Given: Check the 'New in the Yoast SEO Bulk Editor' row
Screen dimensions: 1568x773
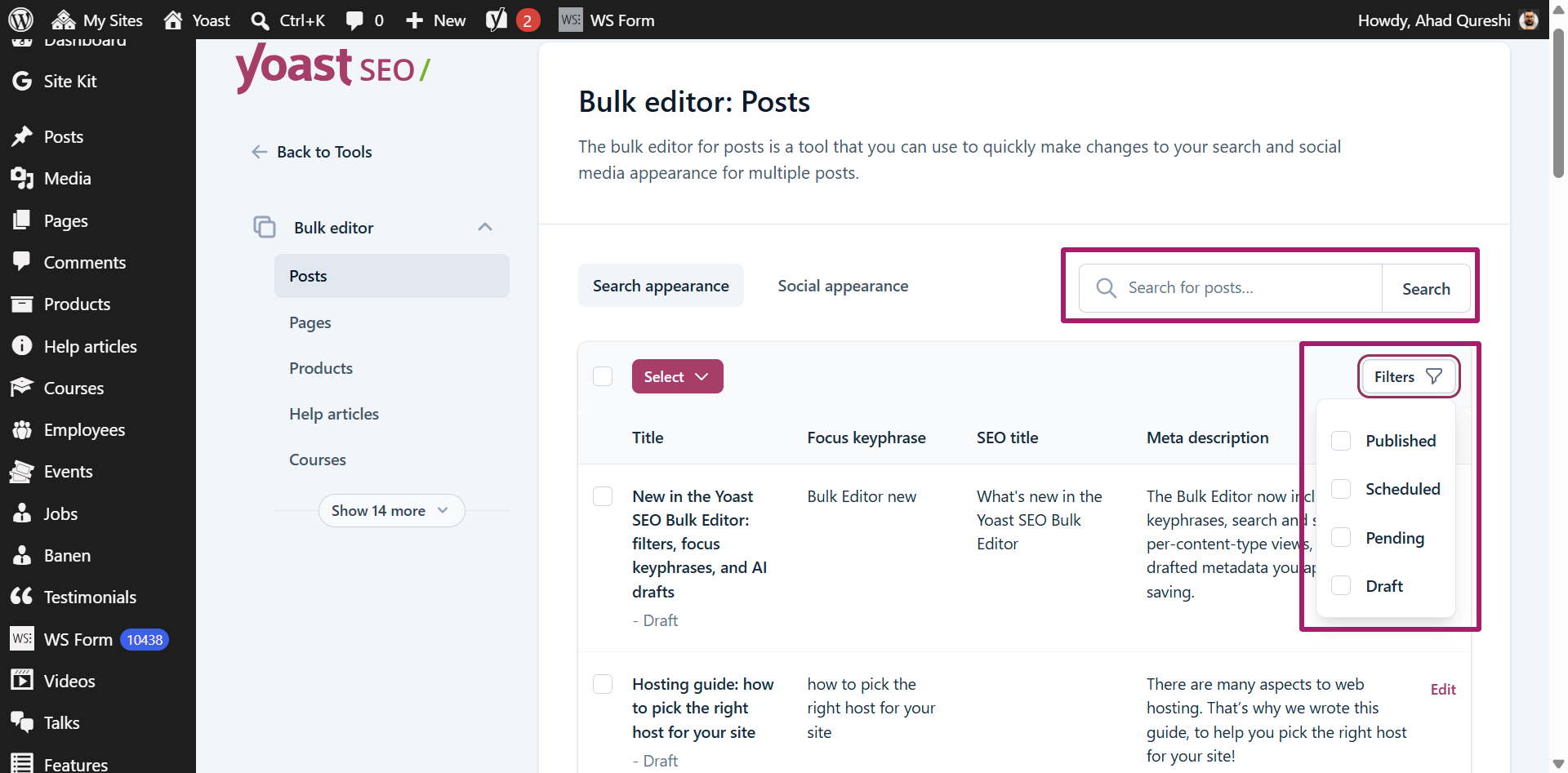Looking at the screenshot, I should click(x=603, y=496).
